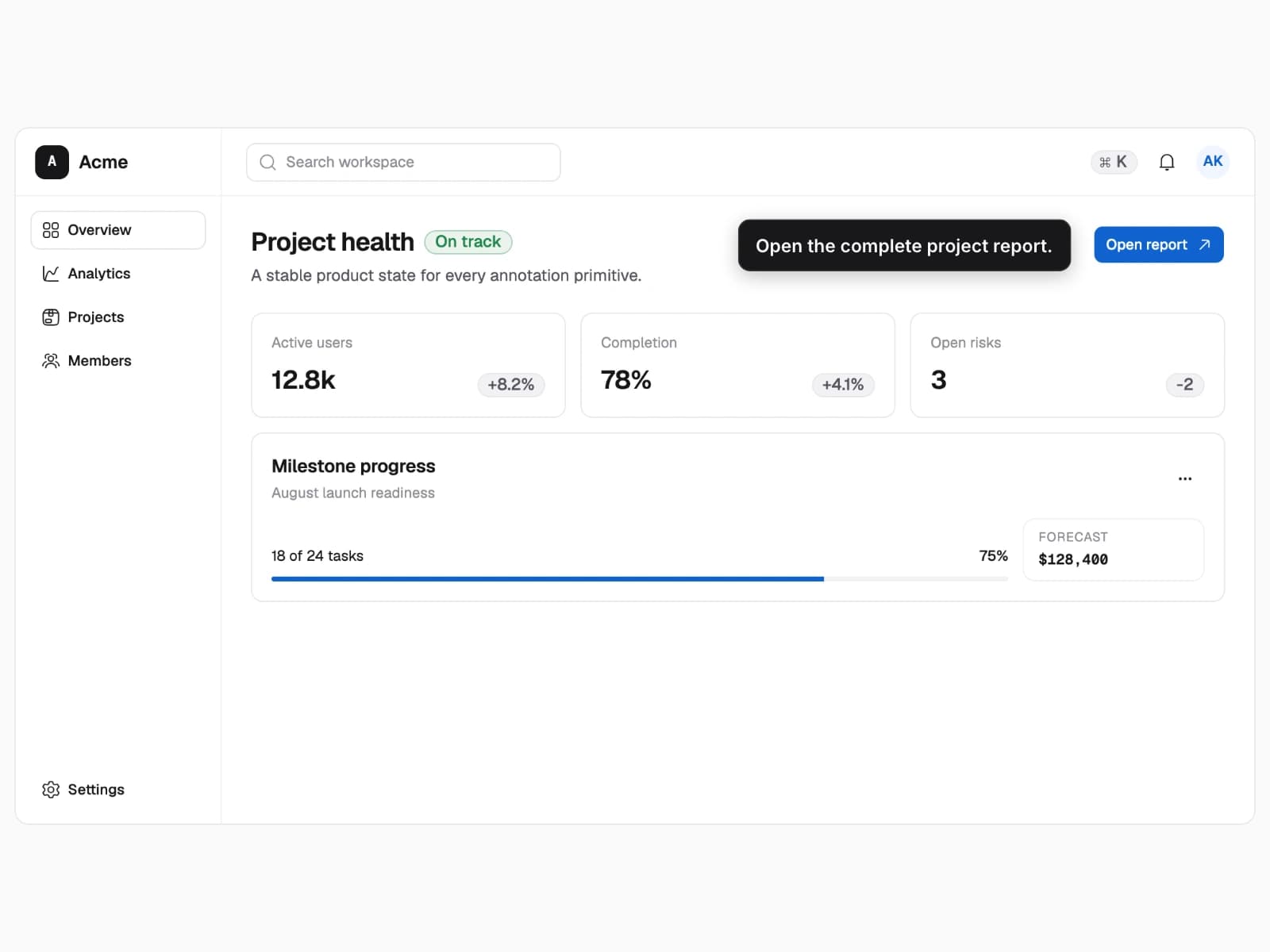Click the ⌘K shortcut badge
1270x952 pixels.
1114,162
